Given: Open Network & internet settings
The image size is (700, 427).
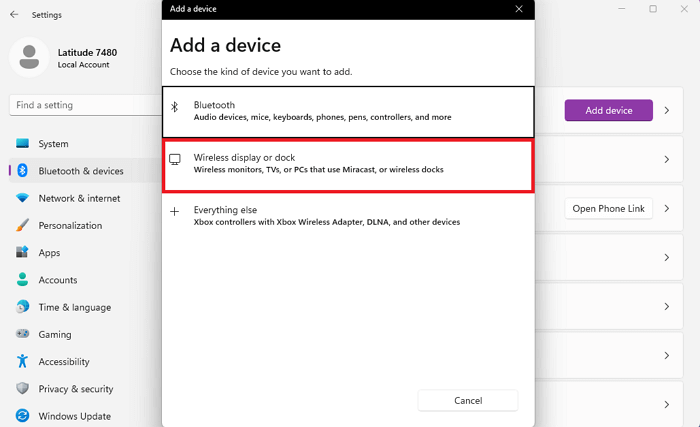Looking at the screenshot, I should click(85, 198).
